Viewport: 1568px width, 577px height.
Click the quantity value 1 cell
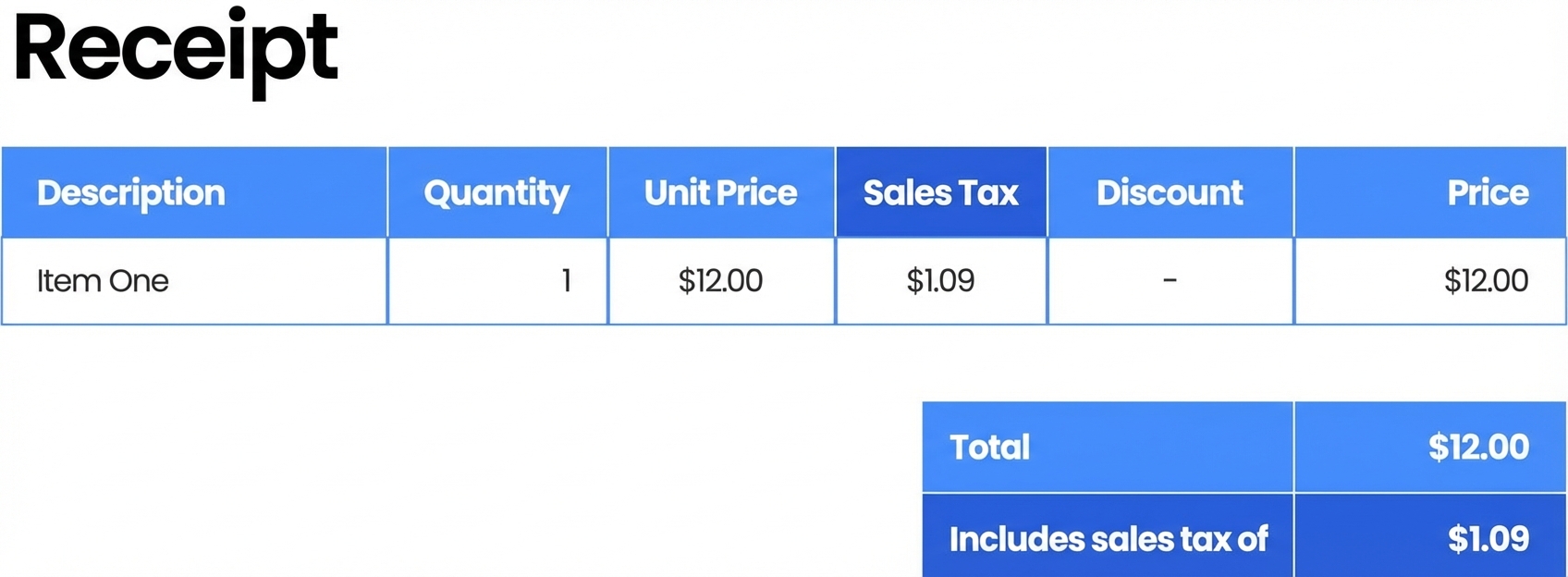coord(566,281)
